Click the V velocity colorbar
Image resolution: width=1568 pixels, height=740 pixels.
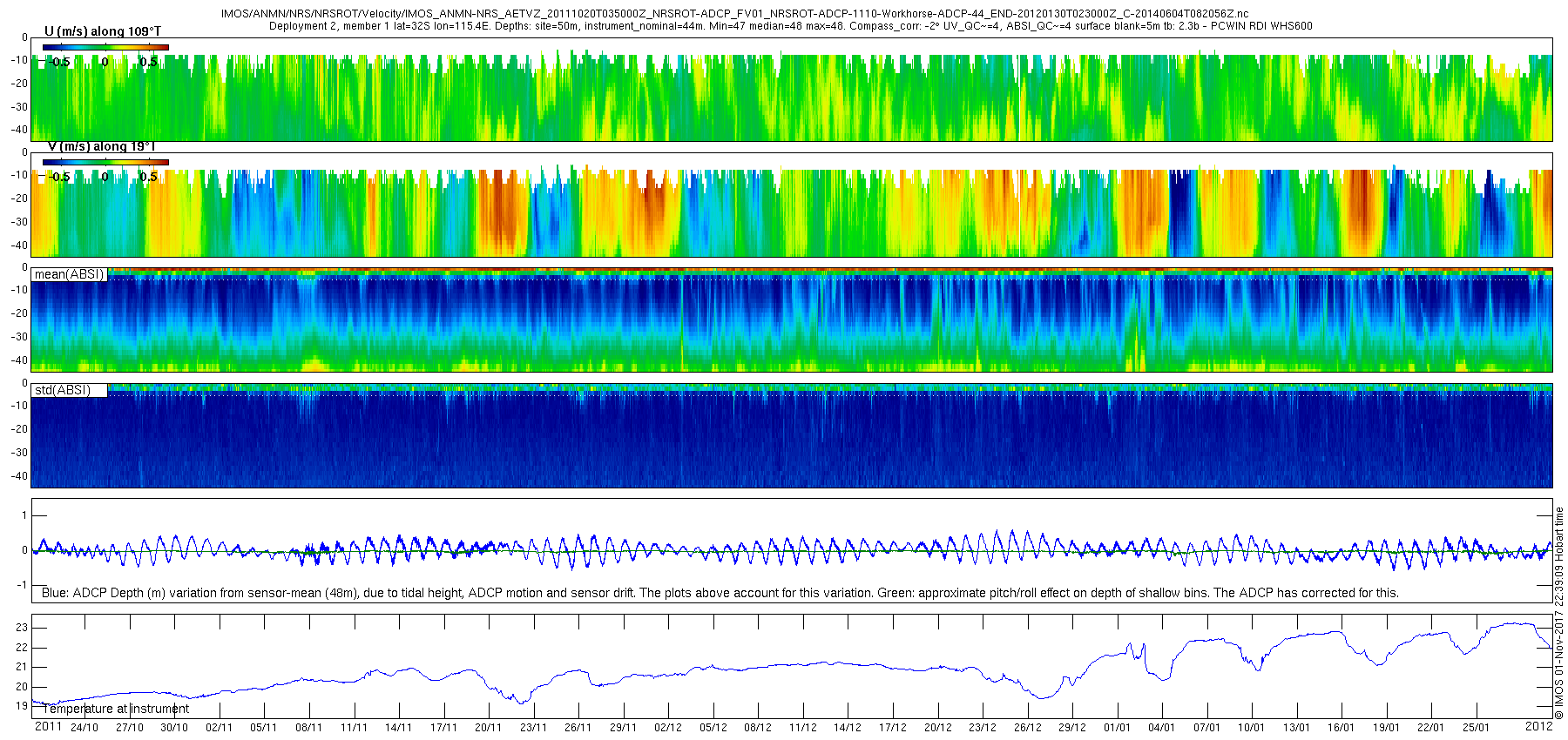pos(105,162)
